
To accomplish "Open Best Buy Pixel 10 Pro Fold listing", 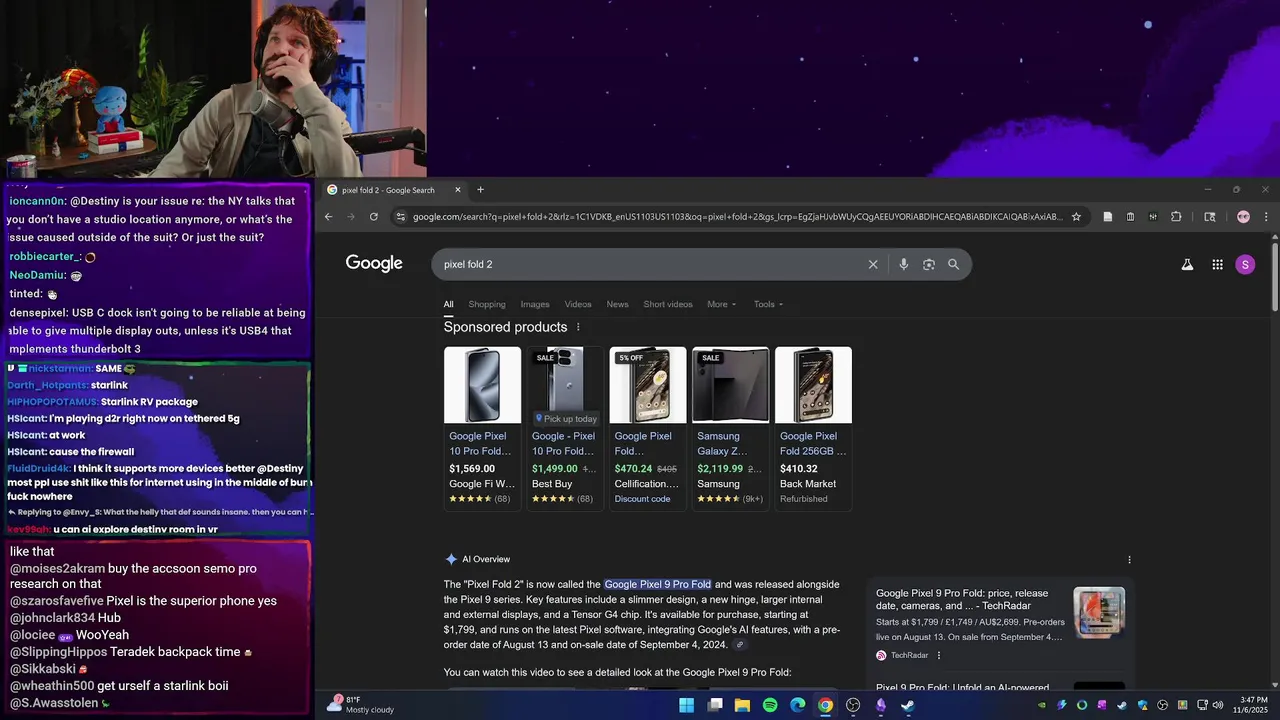I will click(565, 428).
